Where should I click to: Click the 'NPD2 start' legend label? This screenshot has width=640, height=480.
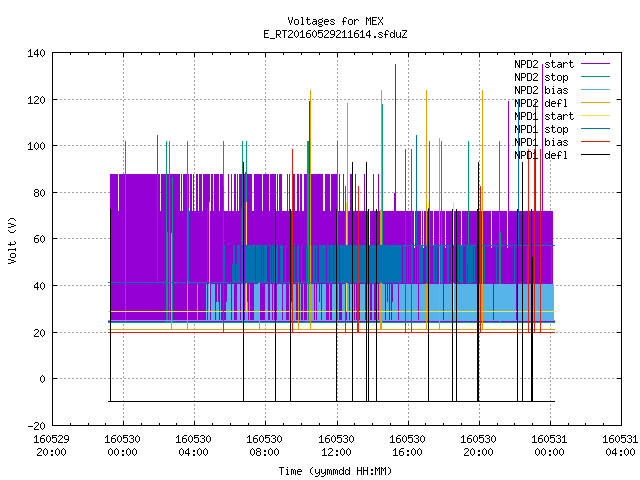point(544,64)
